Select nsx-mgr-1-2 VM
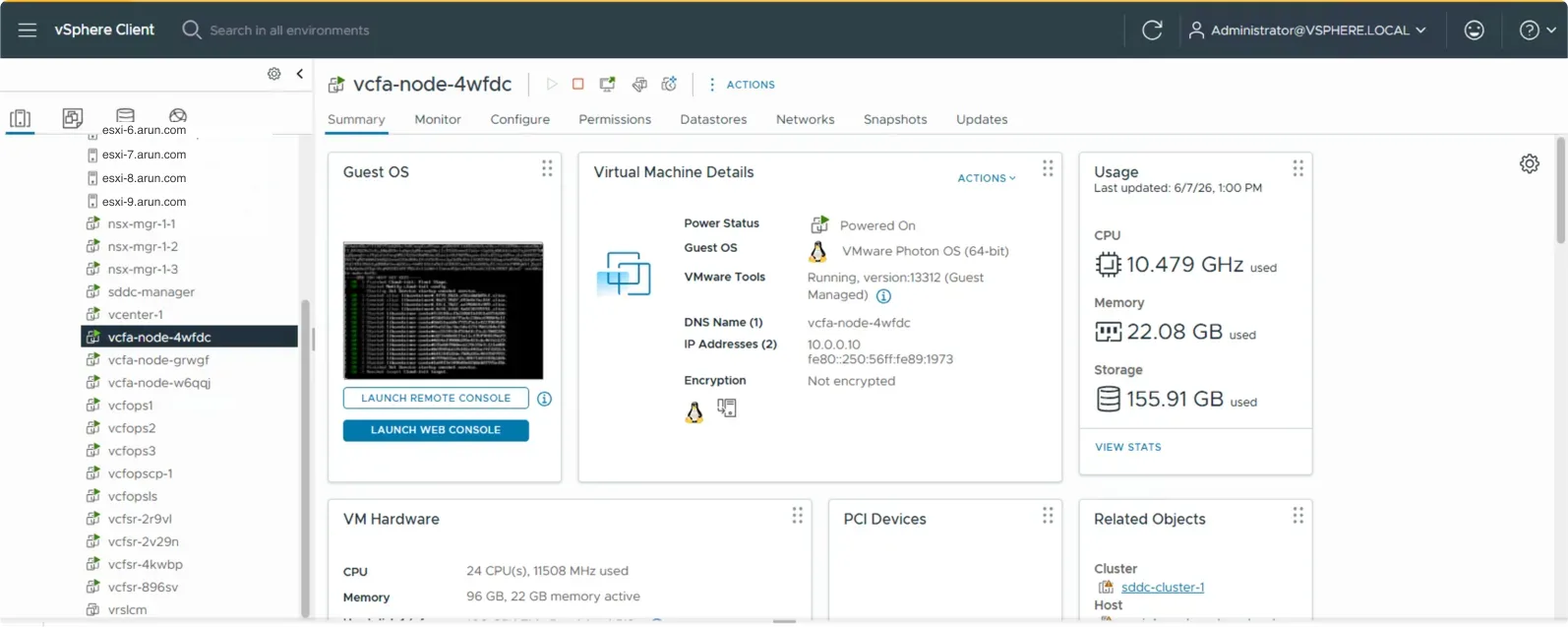 [x=143, y=247]
